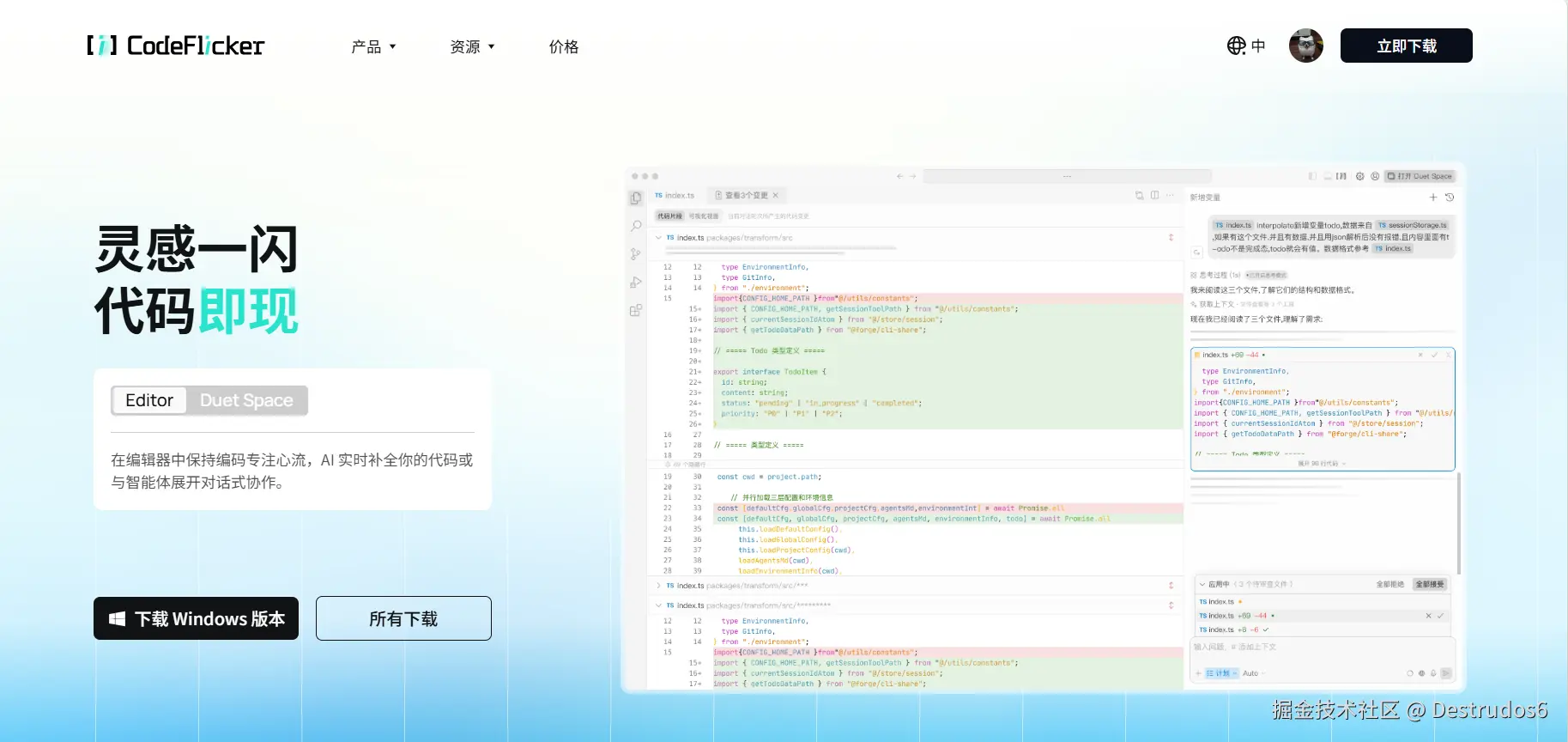The height and width of the screenshot is (742, 1568).
Task: Select the 代码片段 view toggle
Action: (x=669, y=216)
